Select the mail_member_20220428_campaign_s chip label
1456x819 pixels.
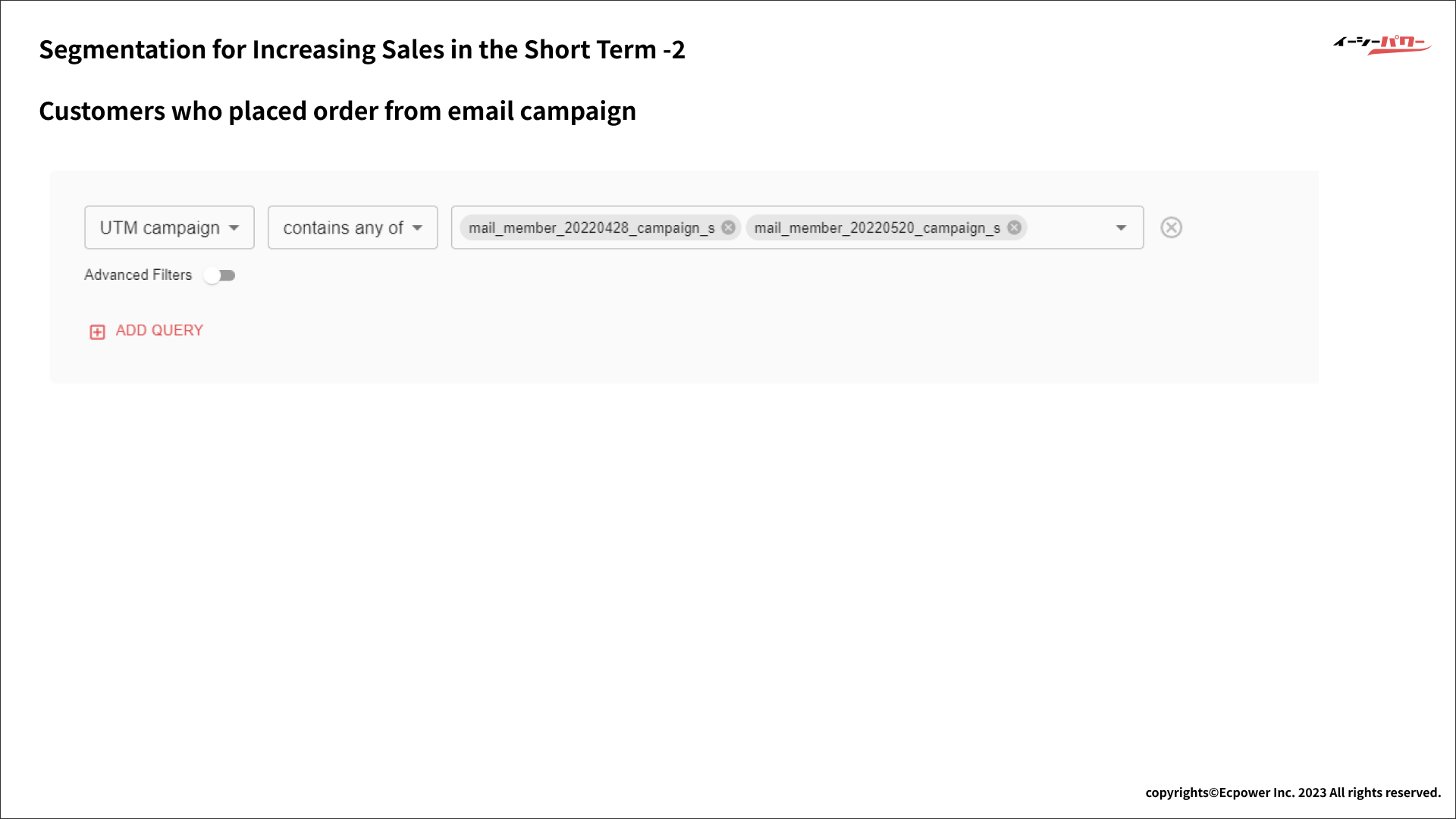point(591,227)
